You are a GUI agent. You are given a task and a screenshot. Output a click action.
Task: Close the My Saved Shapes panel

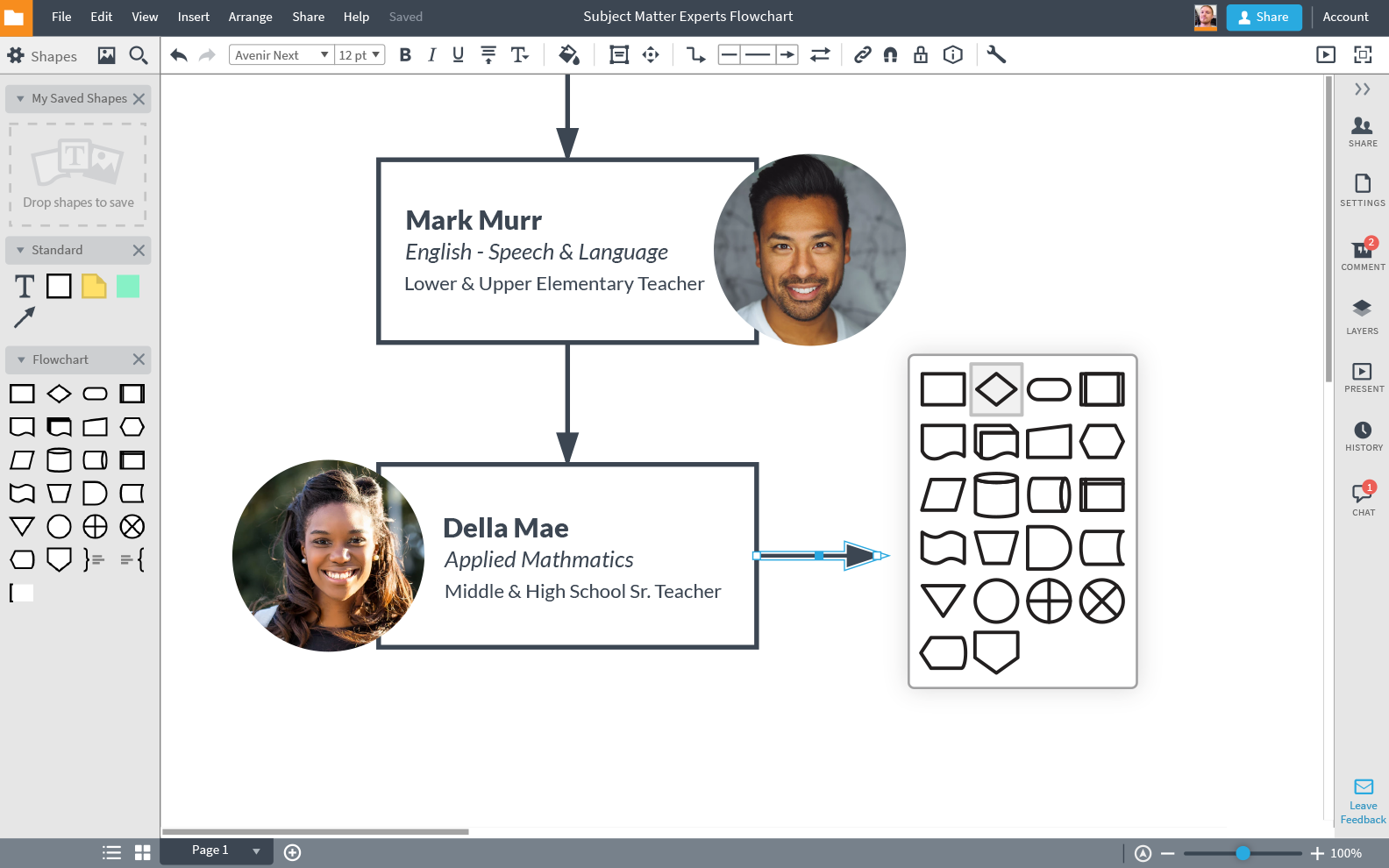(x=139, y=99)
